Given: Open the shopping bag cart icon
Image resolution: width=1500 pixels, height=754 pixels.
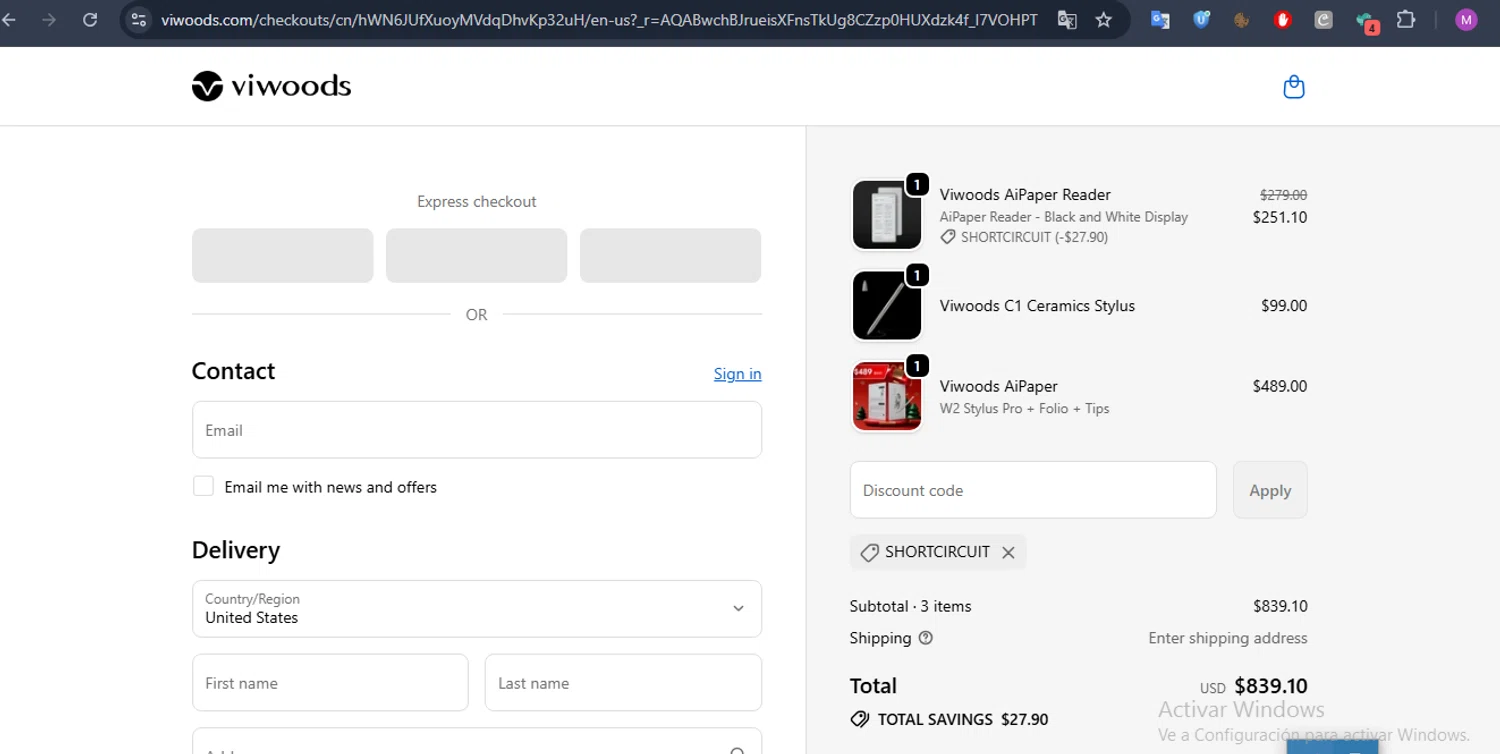Looking at the screenshot, I should coord(1294,87).
